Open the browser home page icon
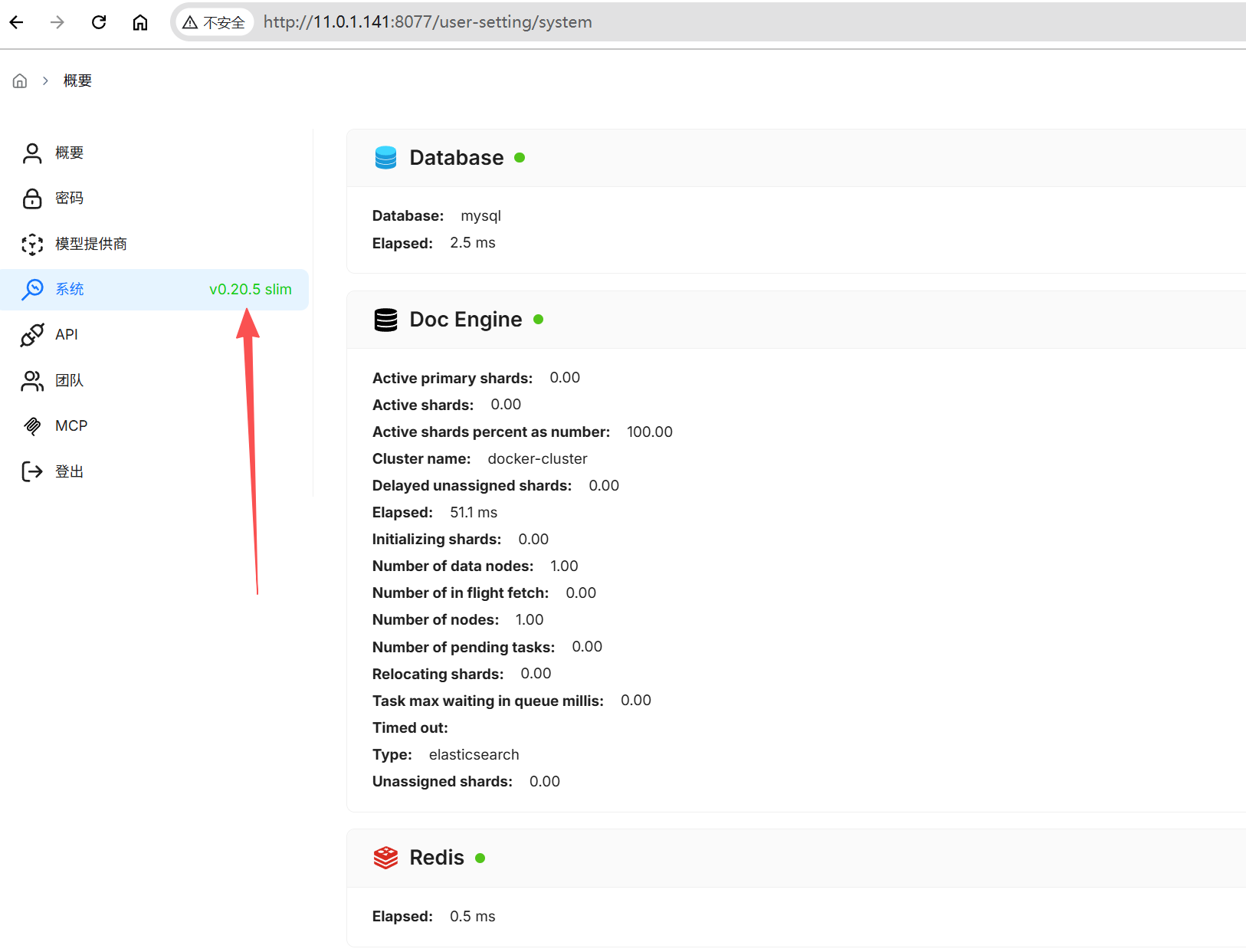 pyautogui.click(x=140, y=22)
